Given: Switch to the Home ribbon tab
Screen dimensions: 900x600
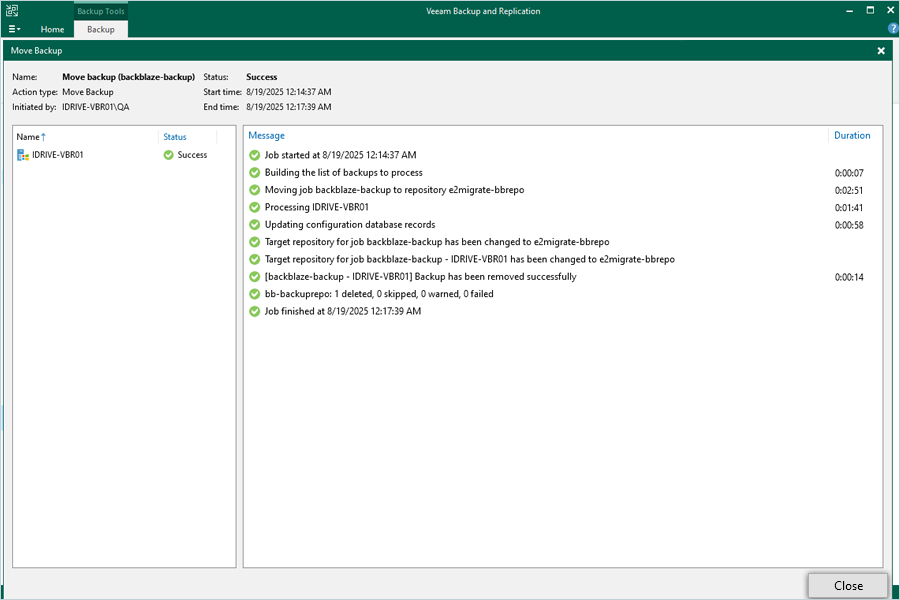Looking at the screenshot, I should pos(52,29).
